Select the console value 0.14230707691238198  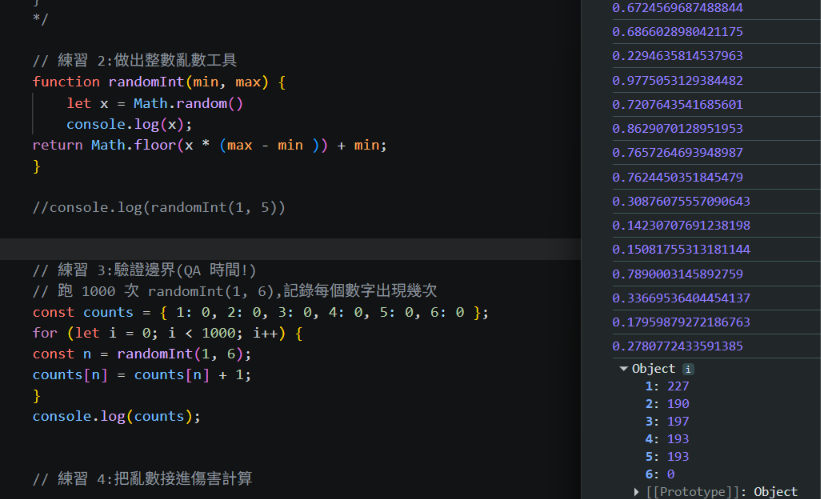pyautogui.click(x=681, y=226)
